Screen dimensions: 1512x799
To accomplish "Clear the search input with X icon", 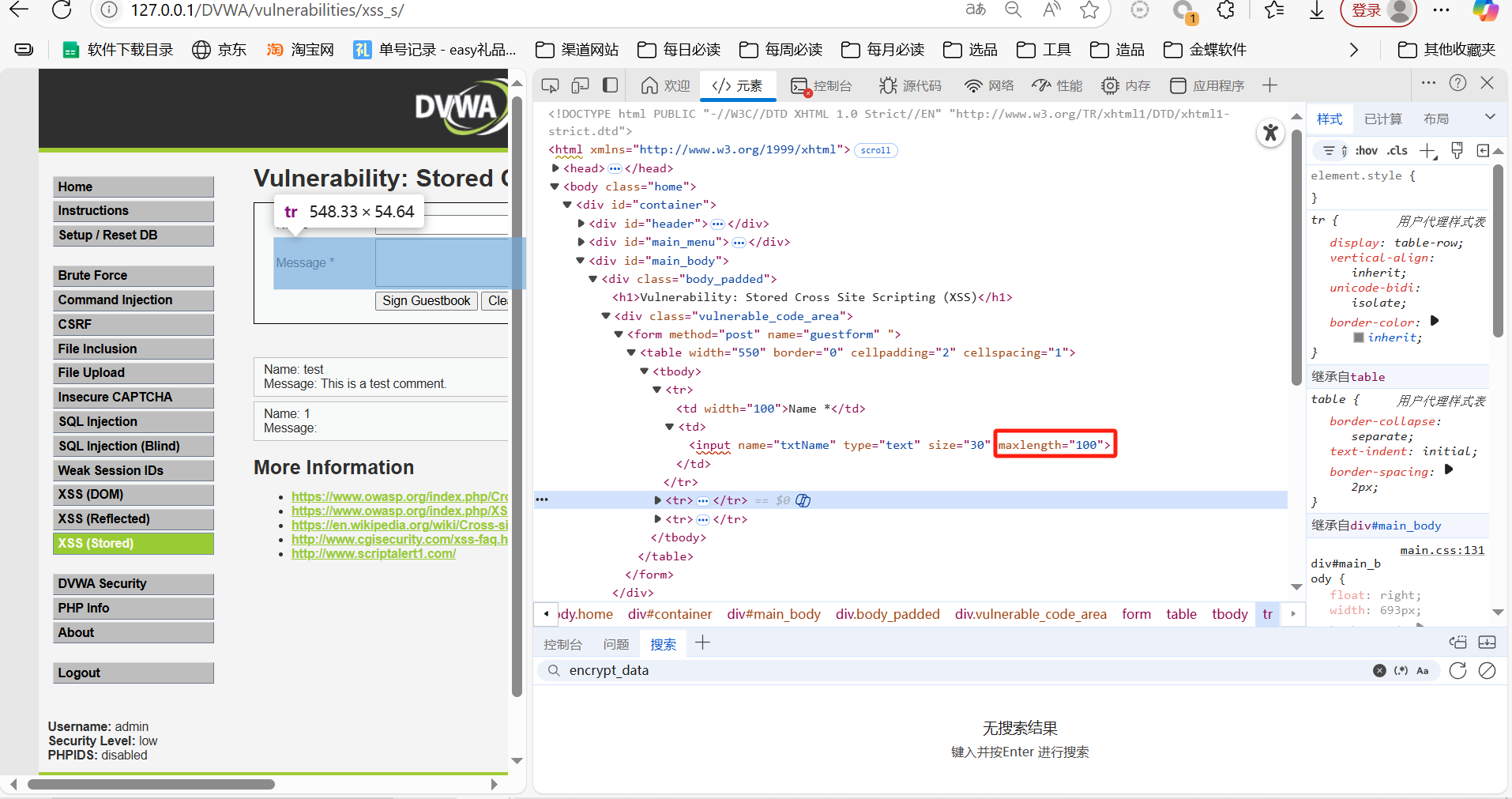I will [x=1379, y=670].
